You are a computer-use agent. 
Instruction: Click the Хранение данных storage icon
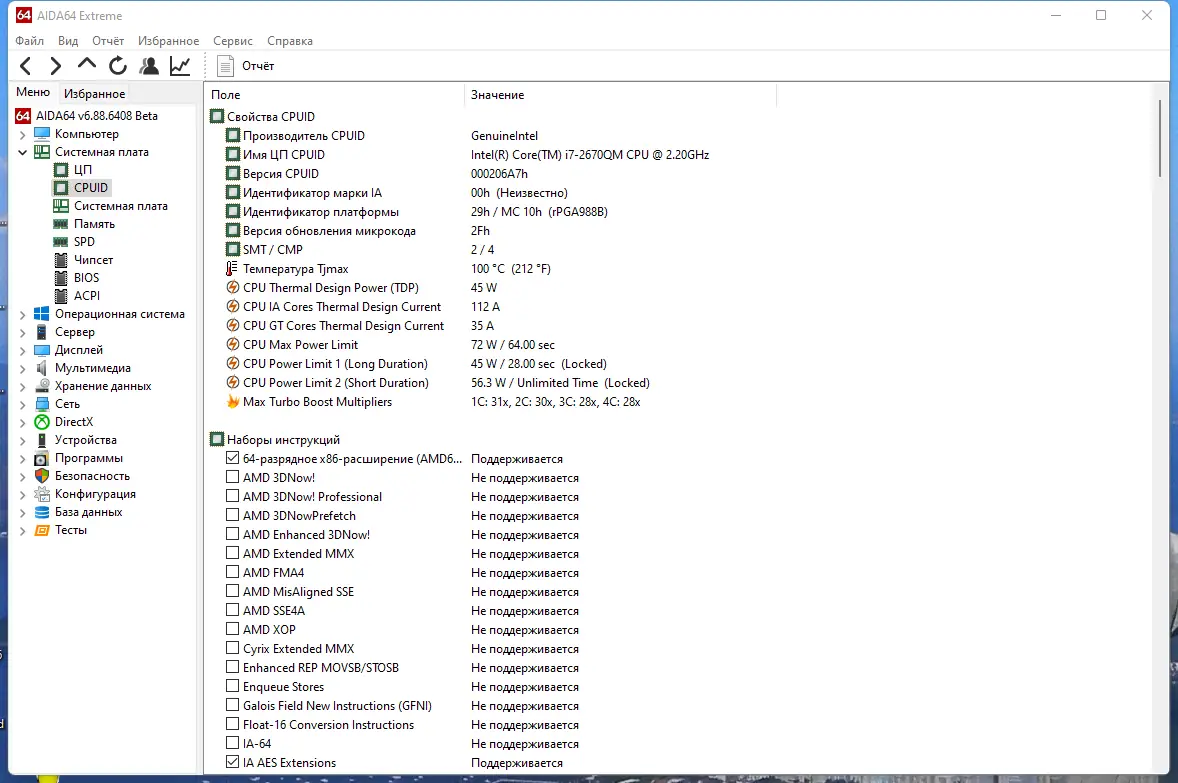42,386
